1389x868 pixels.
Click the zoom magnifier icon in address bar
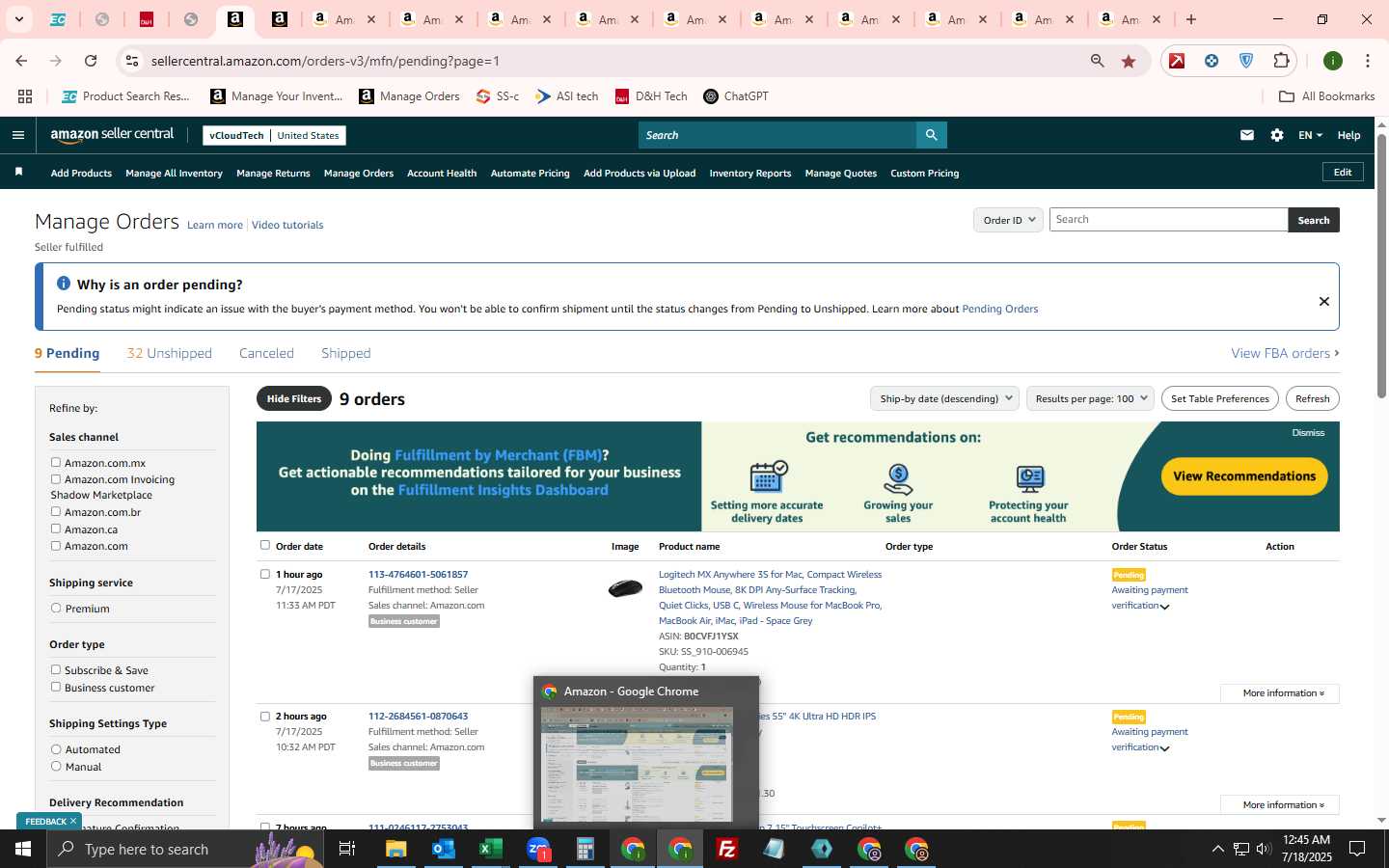point(1098,61)
